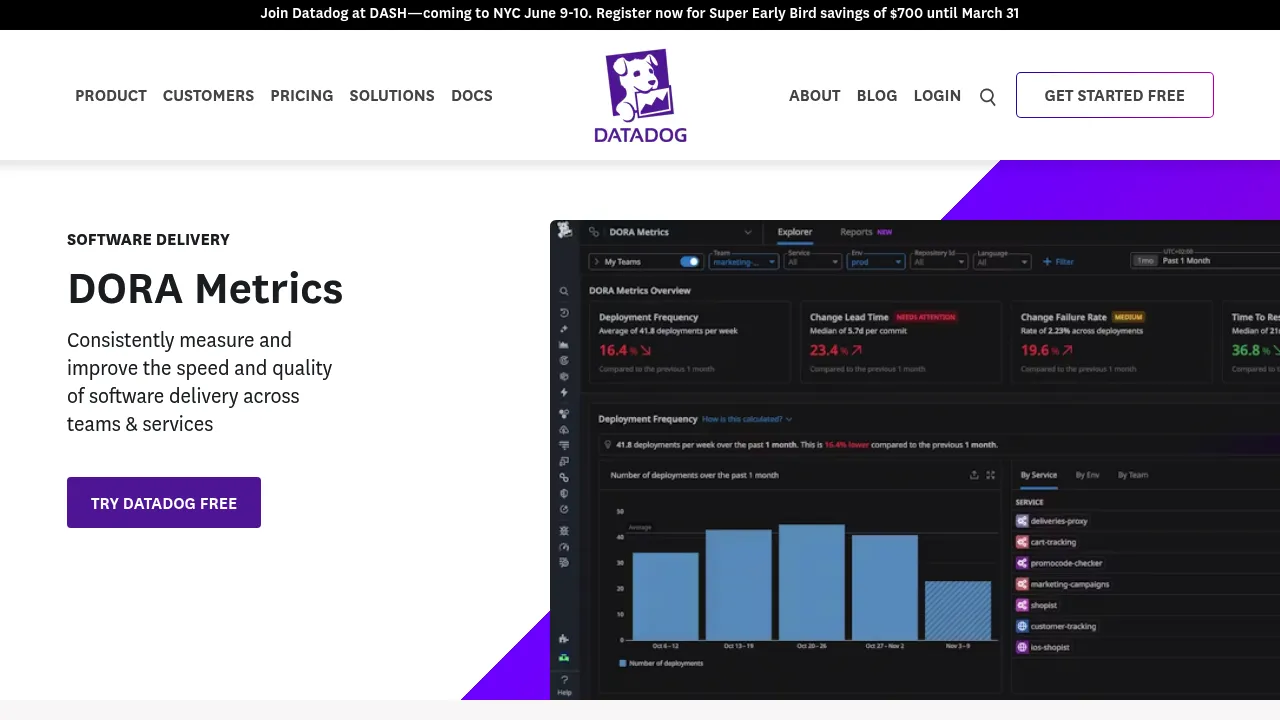This screenshot has width=1280, height=720.
Task: Click the TRY DATADOG FREE button
Action: 164,502
